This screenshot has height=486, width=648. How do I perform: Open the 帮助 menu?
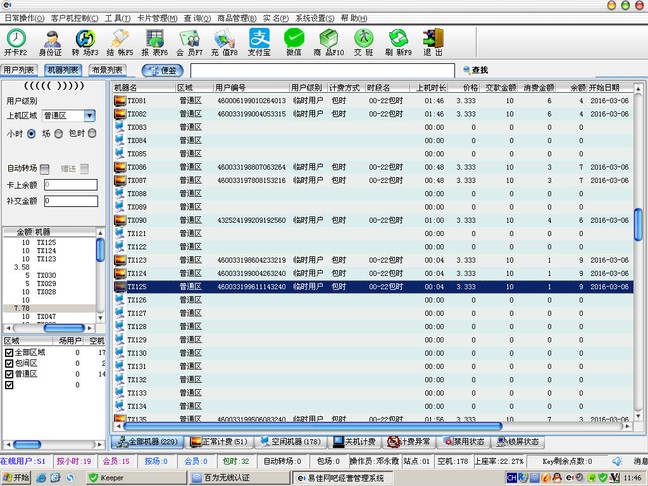tap(354, 18)
